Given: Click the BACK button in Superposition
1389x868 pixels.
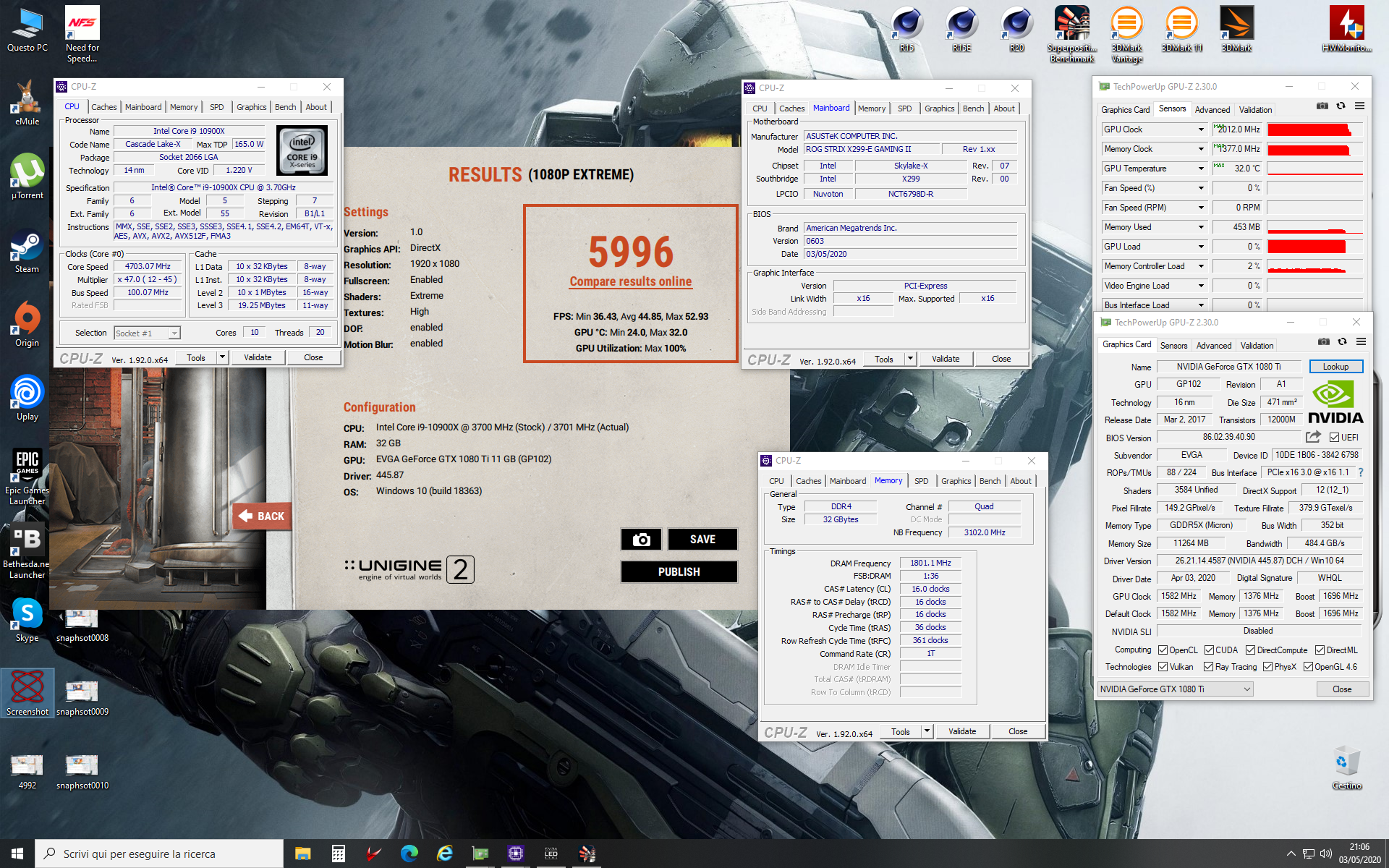Looking at the screenshot, I should pos(262,516).
